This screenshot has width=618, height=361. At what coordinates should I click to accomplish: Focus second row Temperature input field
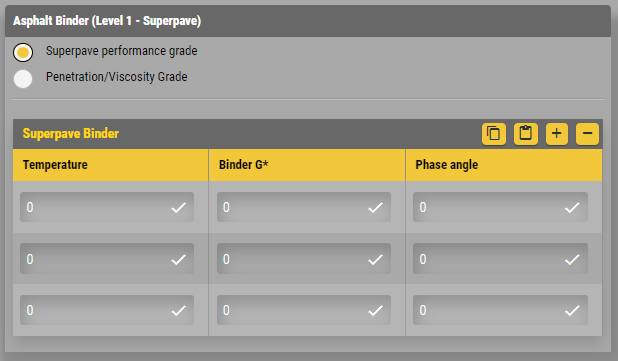(x=107, y=259)
